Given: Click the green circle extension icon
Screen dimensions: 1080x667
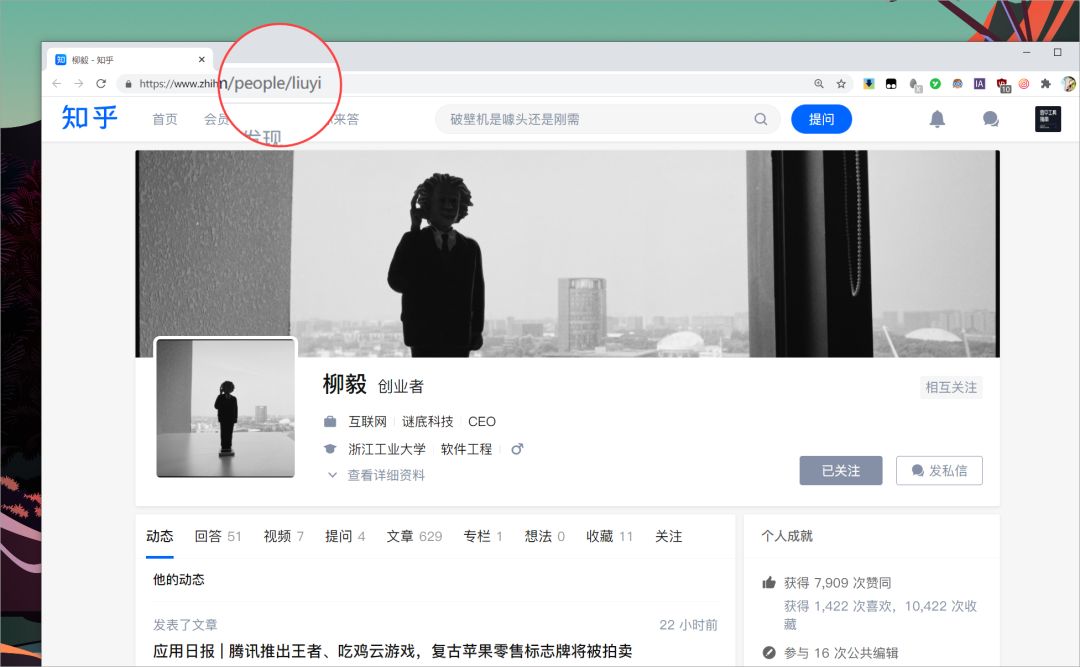Looking at the screenshot, I should [x=935, y=83].
